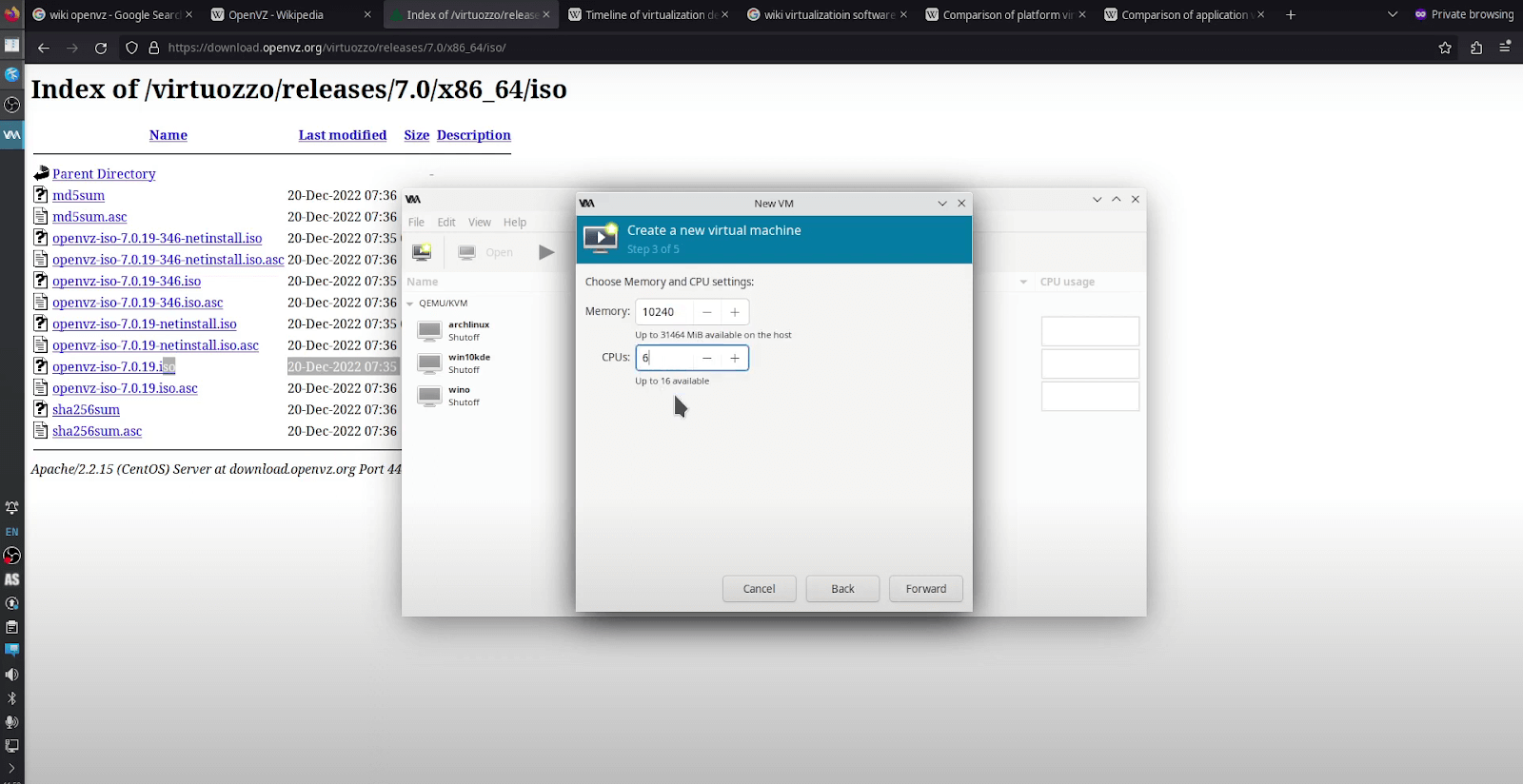Click the padlock site security icon
Screen dimensions: 1523x784
[x=153, y=48]
